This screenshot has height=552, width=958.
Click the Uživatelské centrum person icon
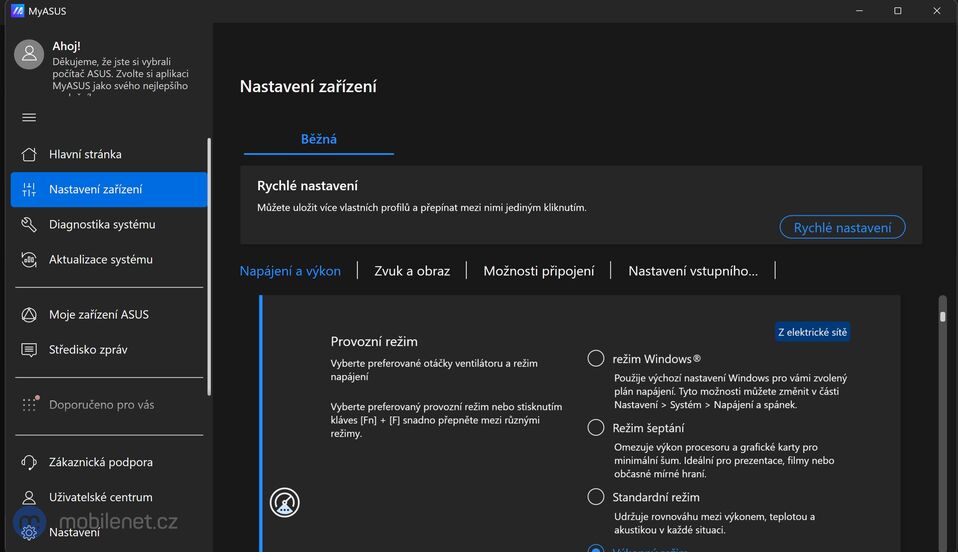pyautogui.click(x=29, y=497)
